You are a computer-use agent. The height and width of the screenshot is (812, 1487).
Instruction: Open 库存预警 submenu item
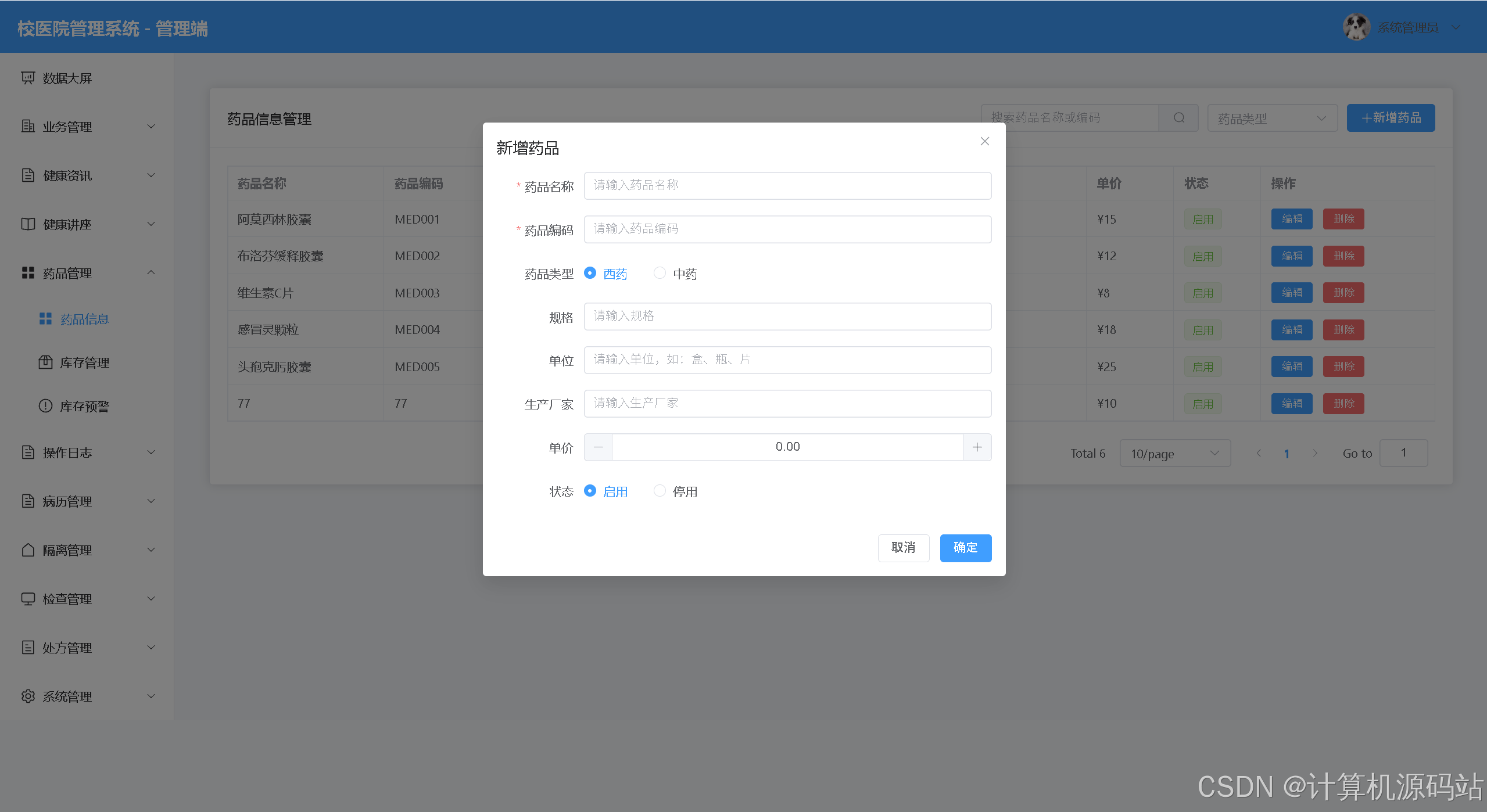pos(87,405)
